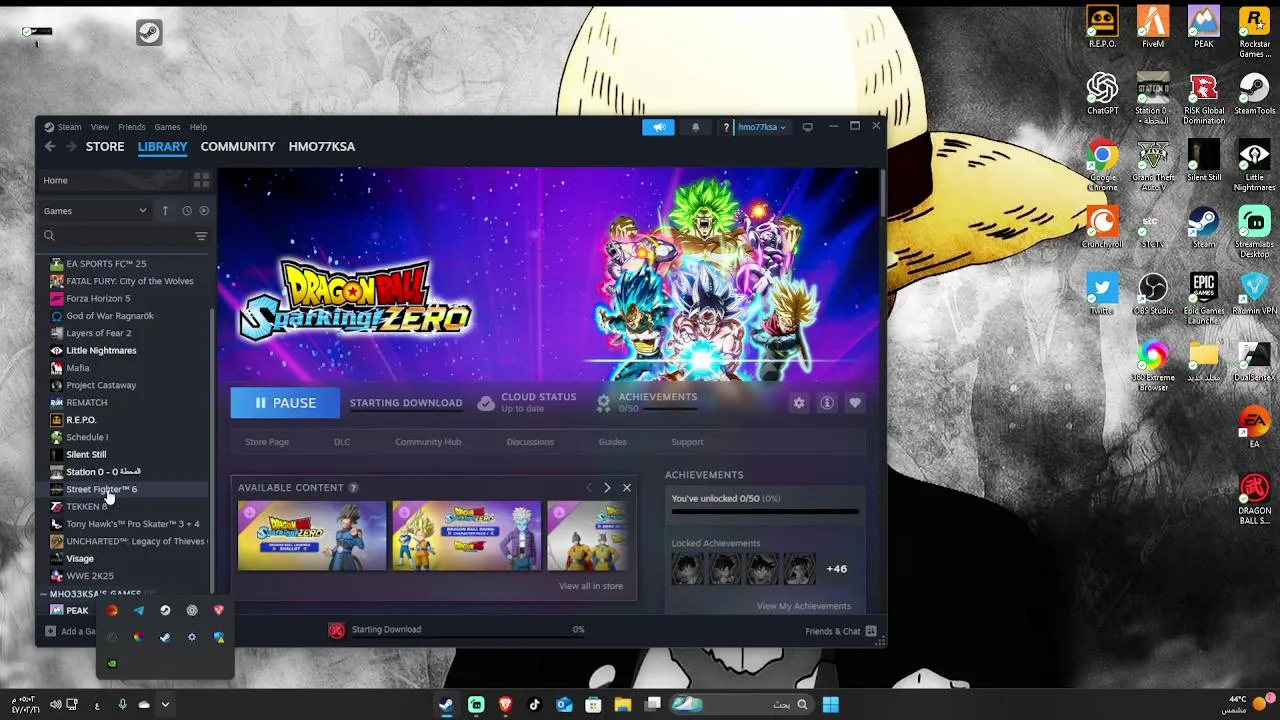
Task: Show the +46 more locked achievements
Action: click(x=837, y=569)
